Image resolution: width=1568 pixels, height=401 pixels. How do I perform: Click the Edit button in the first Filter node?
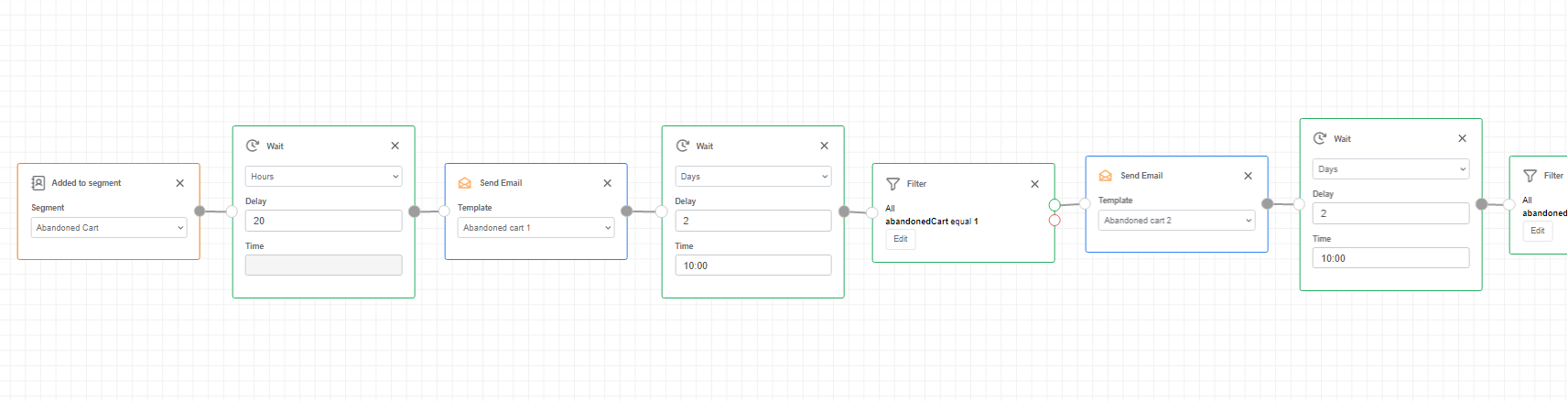901,239
